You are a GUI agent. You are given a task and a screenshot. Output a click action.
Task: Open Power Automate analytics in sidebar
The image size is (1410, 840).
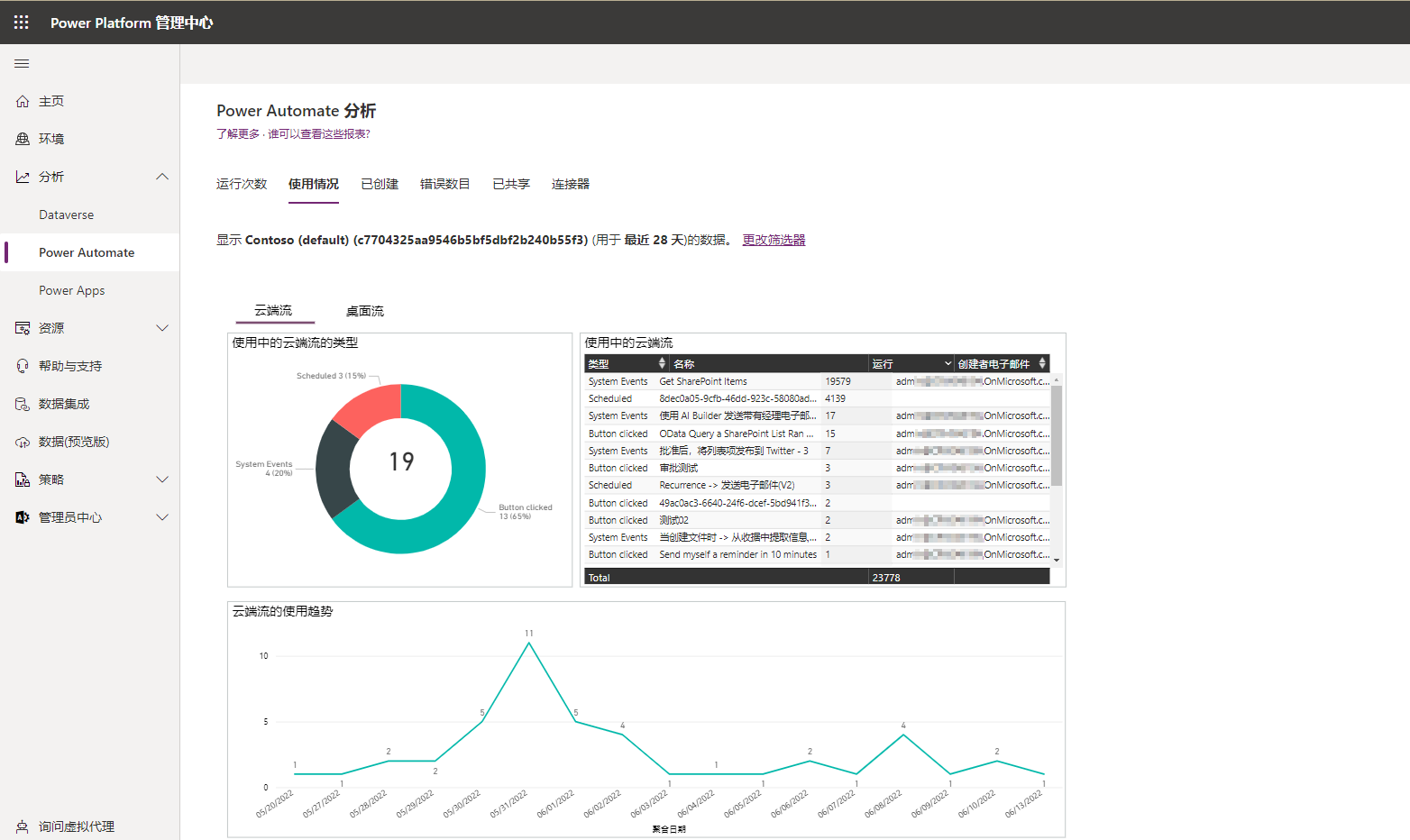pos(87,252)
